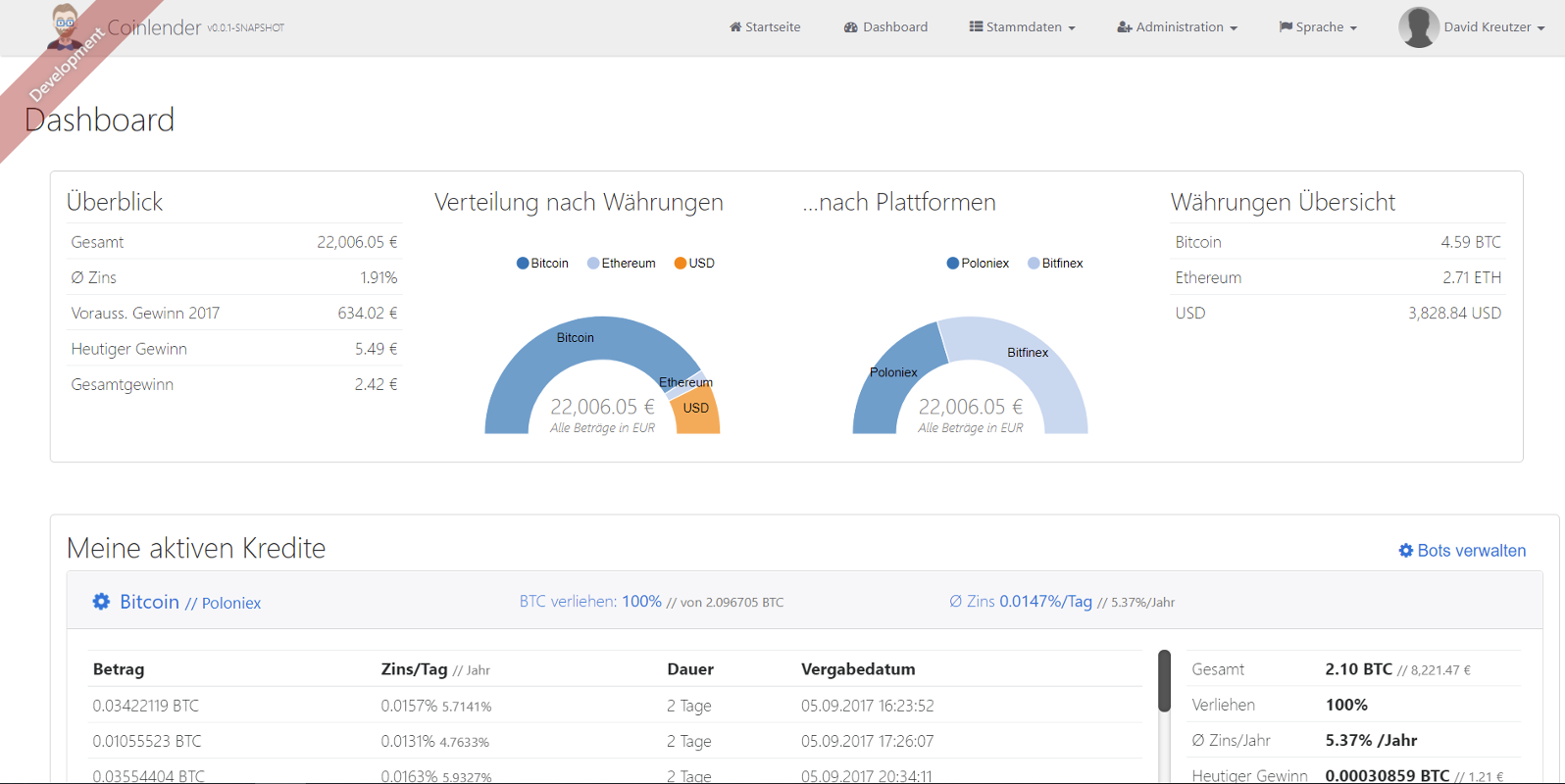Click Ø Zins 0.0147%/Tag summary

tap(1021, 602)
